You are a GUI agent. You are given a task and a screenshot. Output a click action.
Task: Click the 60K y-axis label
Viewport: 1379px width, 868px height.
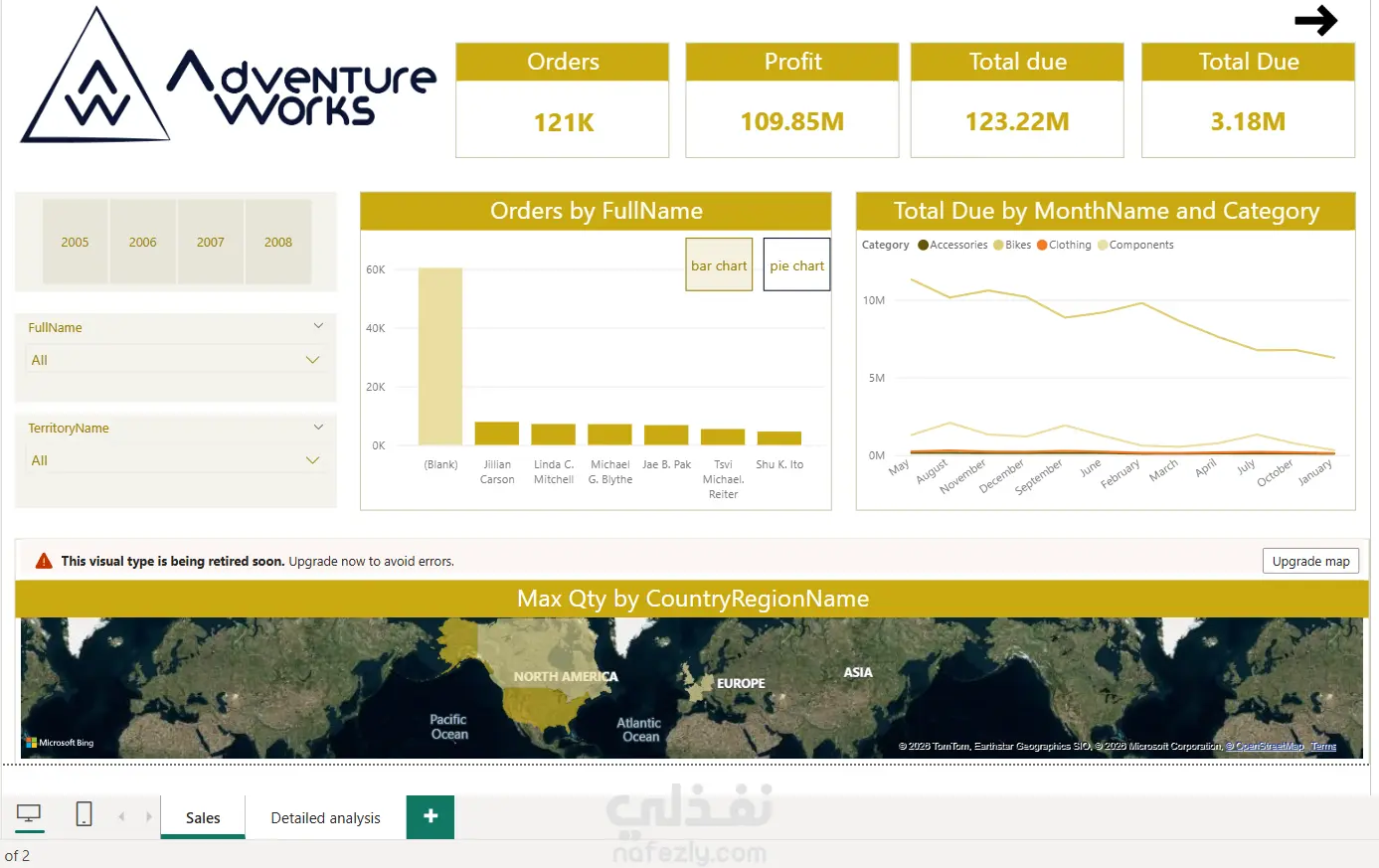pos(376,269)
